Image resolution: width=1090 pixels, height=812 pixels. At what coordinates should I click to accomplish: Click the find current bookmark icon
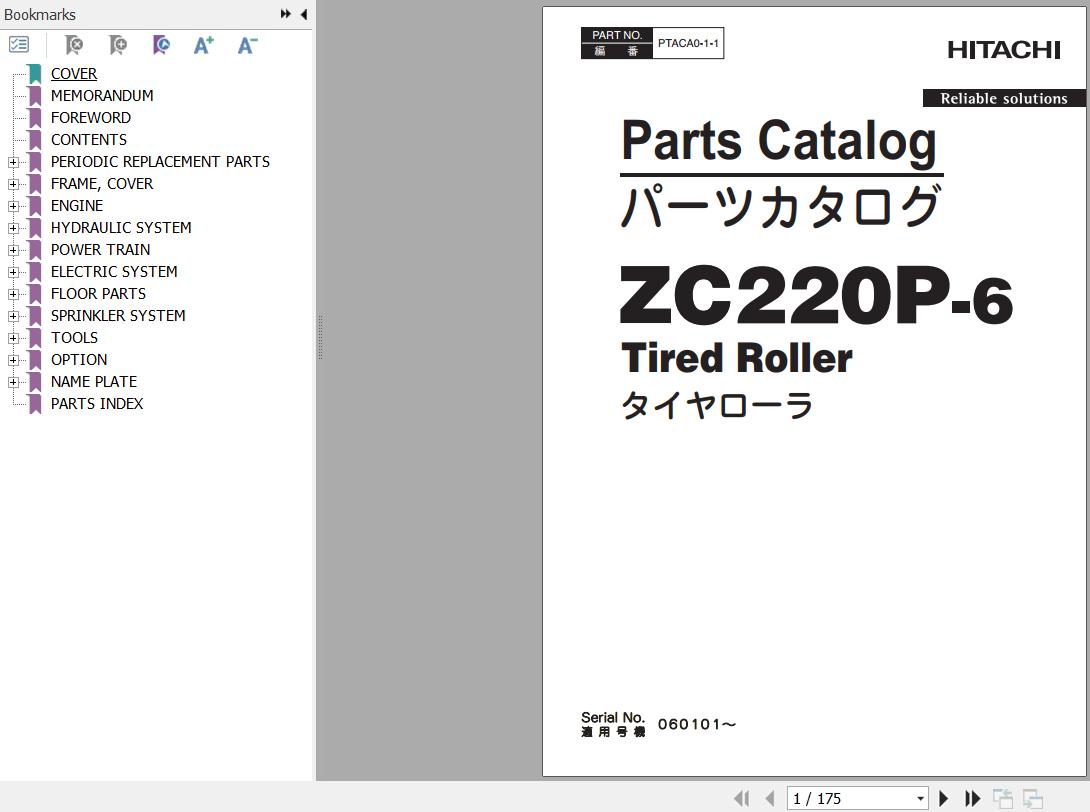tap(161, 45)
